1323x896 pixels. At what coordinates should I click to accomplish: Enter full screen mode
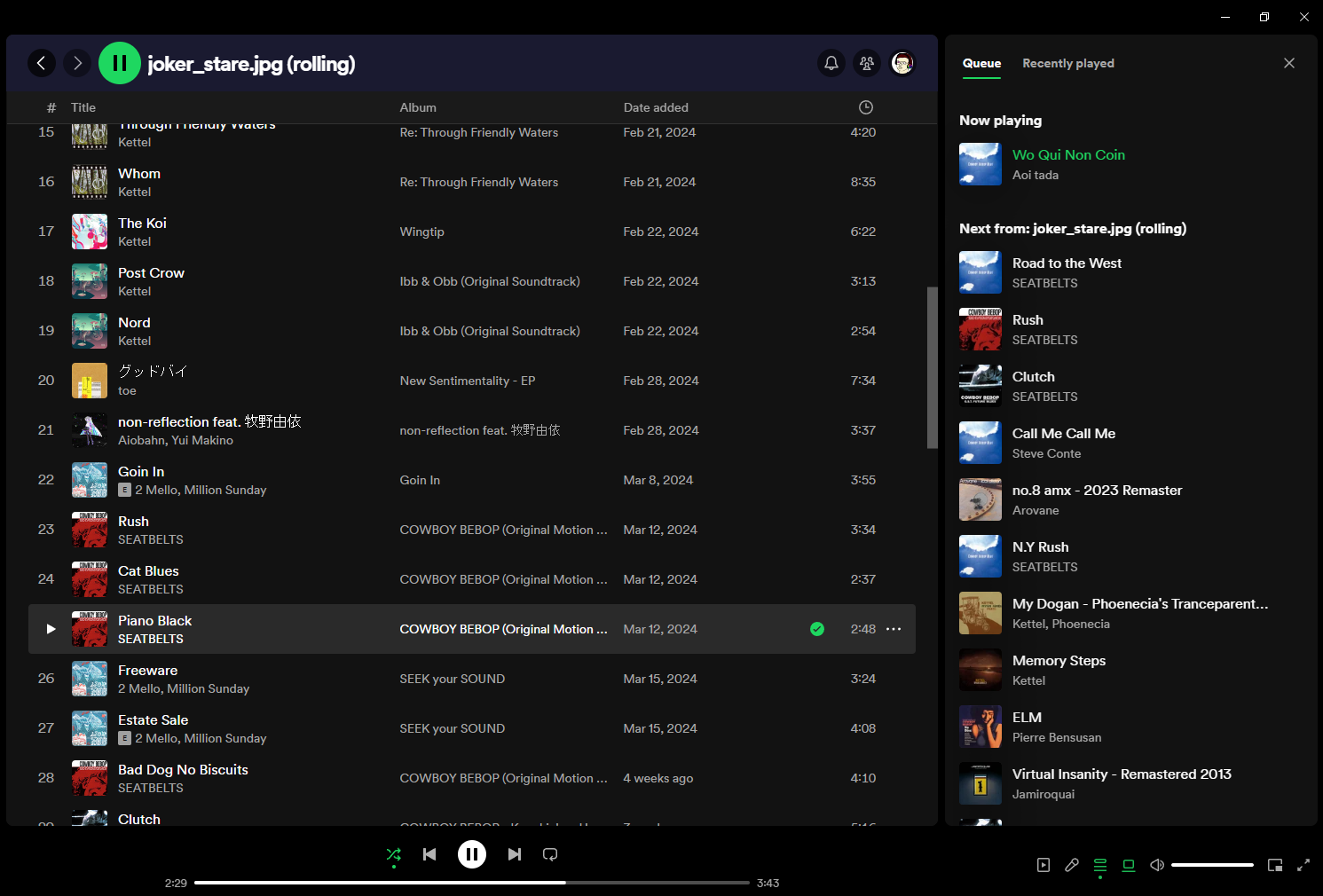coord(1303,865)
